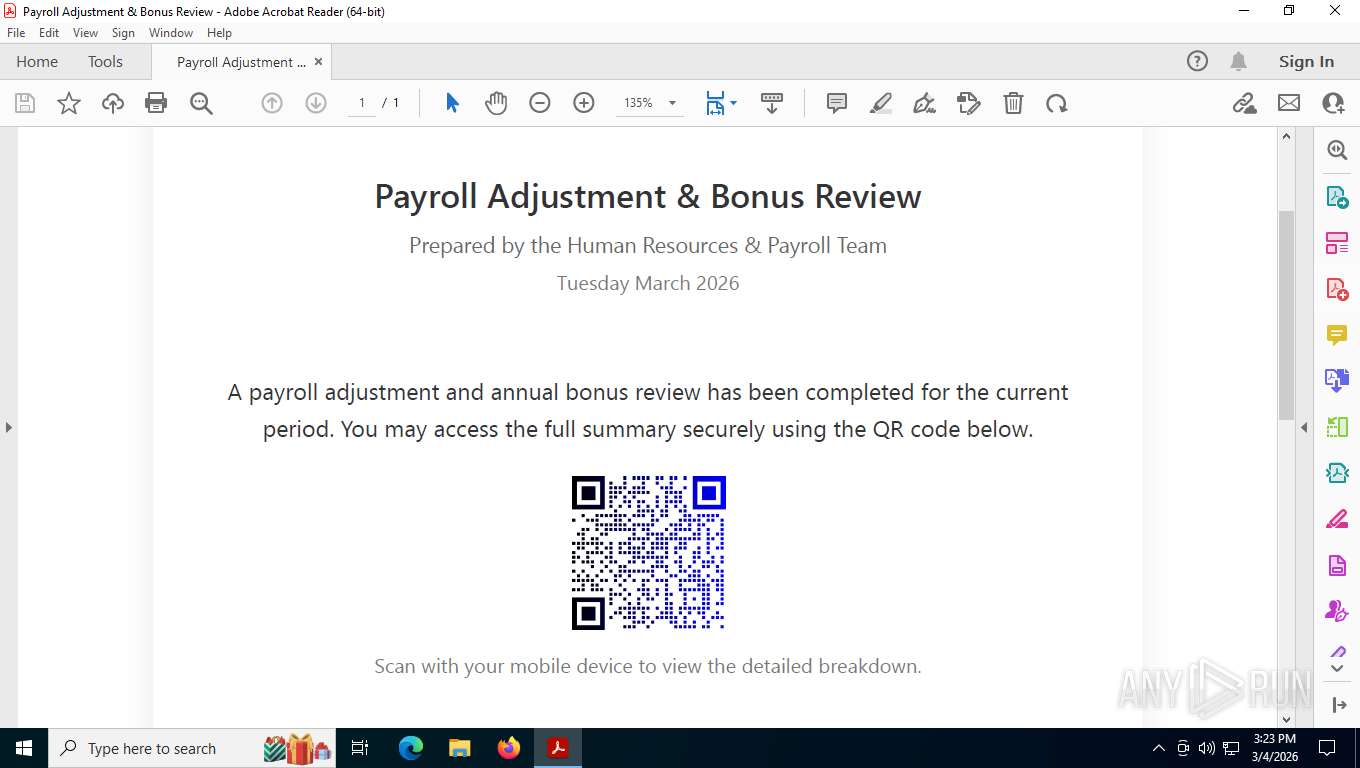Viewport: 1360px width, 768px height.
Task: Open the Window menu
Action: (171, 33)
